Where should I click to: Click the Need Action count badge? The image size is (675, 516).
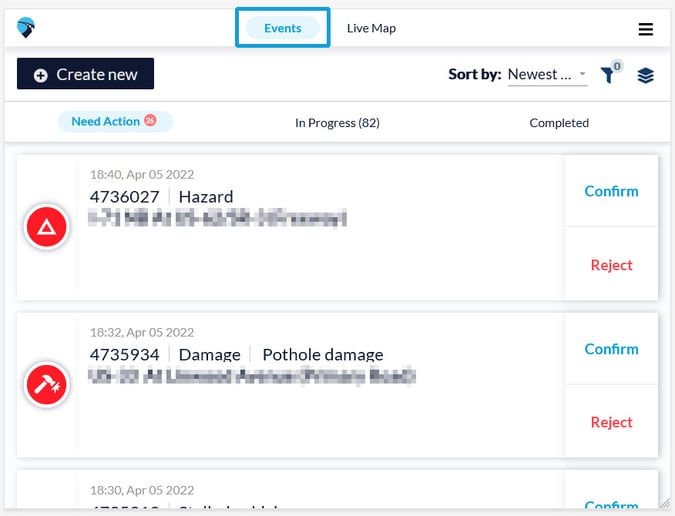pos(150,121)
